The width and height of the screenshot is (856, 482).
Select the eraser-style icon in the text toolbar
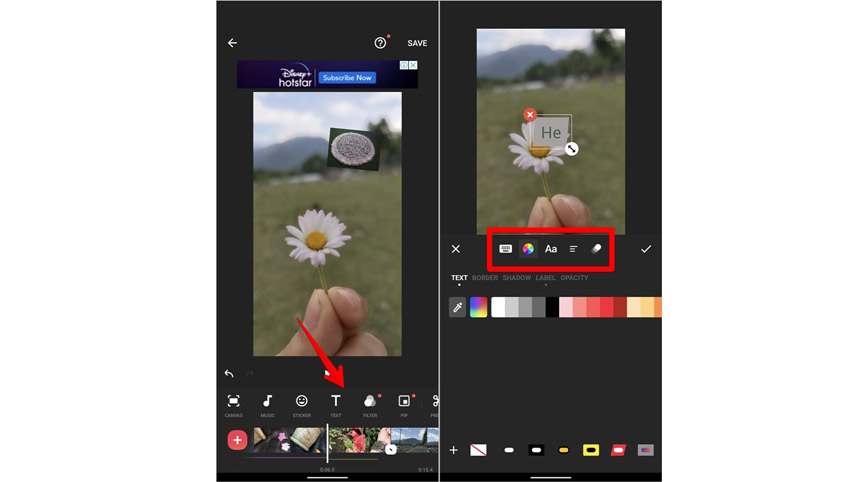point(596,249)
